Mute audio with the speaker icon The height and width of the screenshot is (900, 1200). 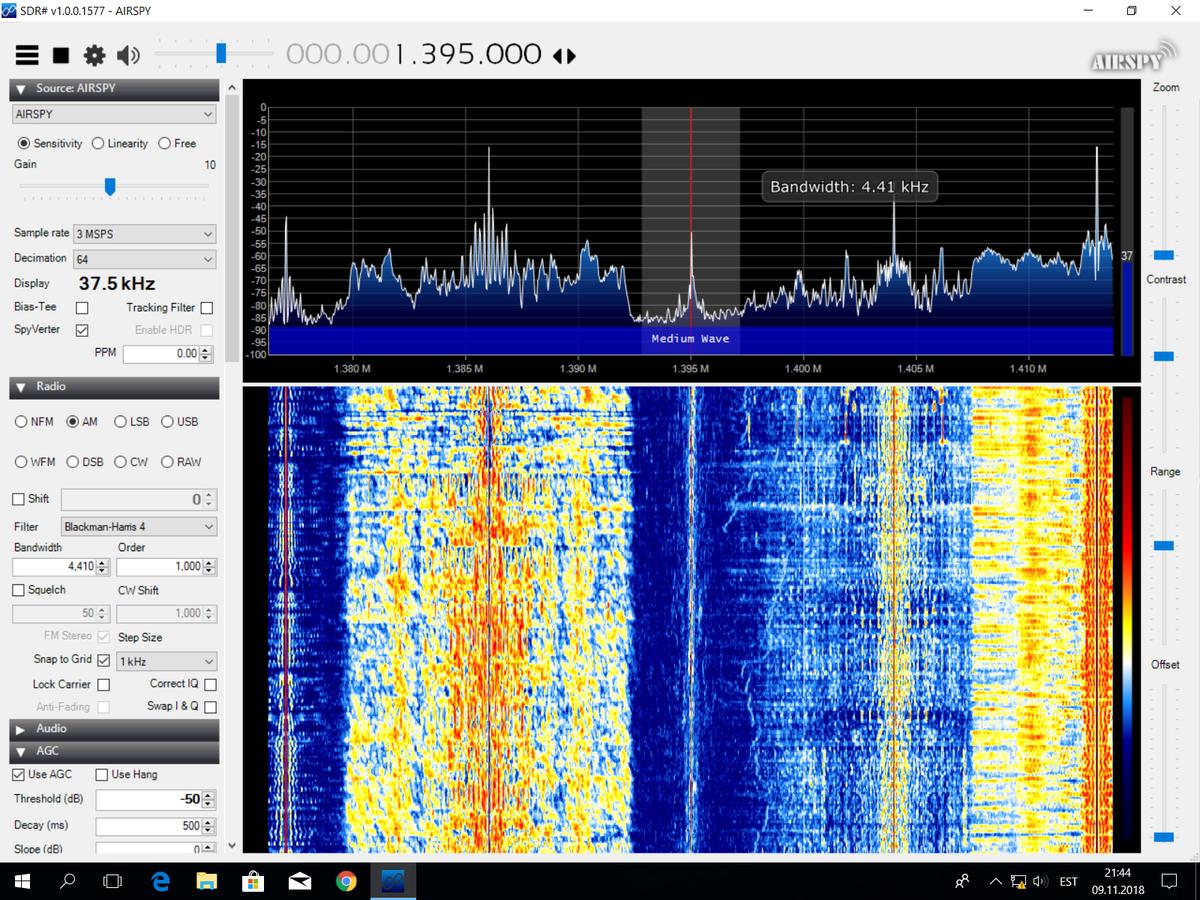[128, 56]
